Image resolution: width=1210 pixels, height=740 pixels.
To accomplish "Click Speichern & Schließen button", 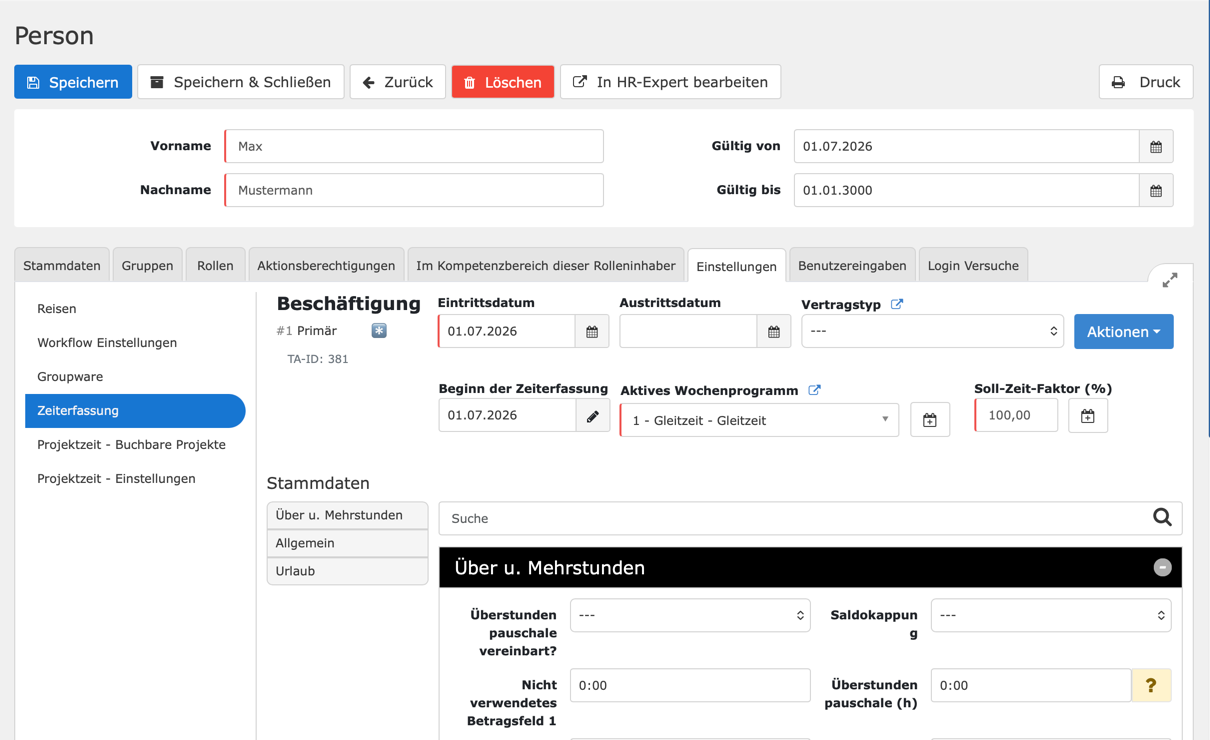I will coord(241,82).
